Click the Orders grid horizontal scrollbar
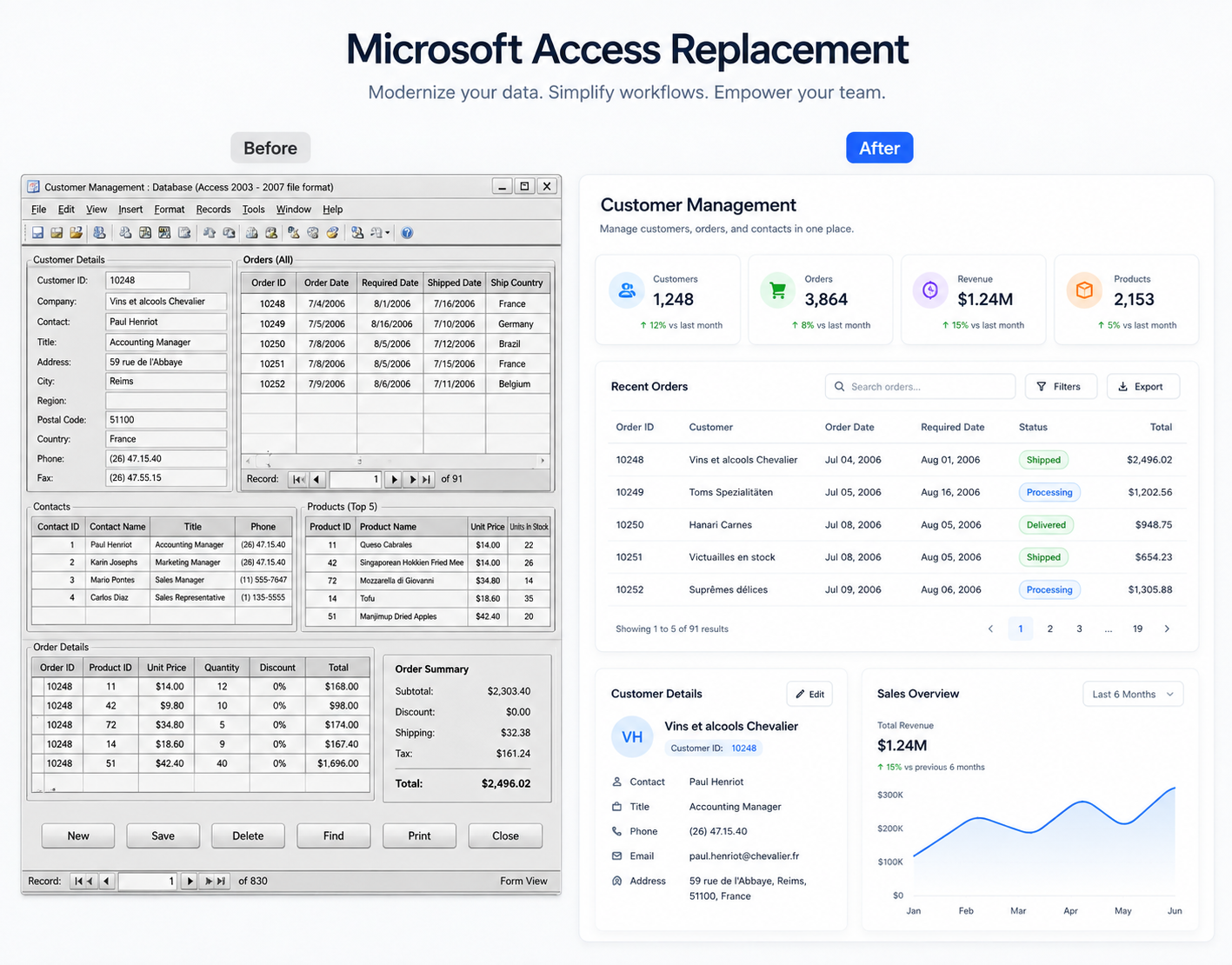Viewport: 1232px width, 965px height. [396, 461]
